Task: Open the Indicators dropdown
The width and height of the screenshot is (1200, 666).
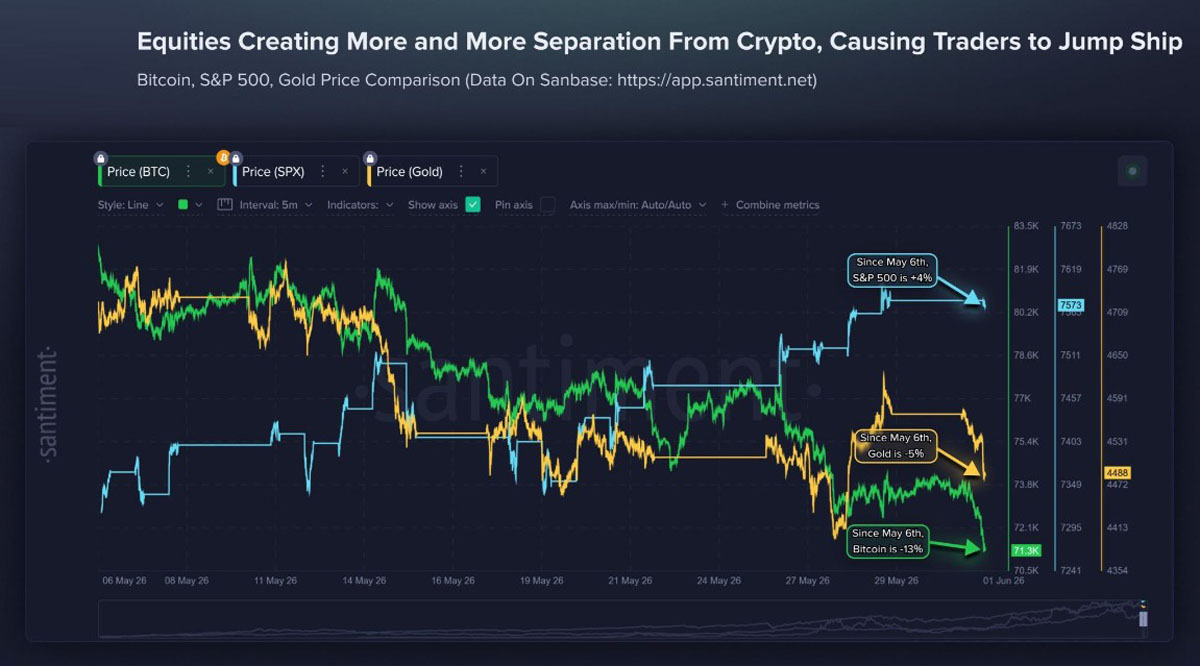Action: [359, 205]
